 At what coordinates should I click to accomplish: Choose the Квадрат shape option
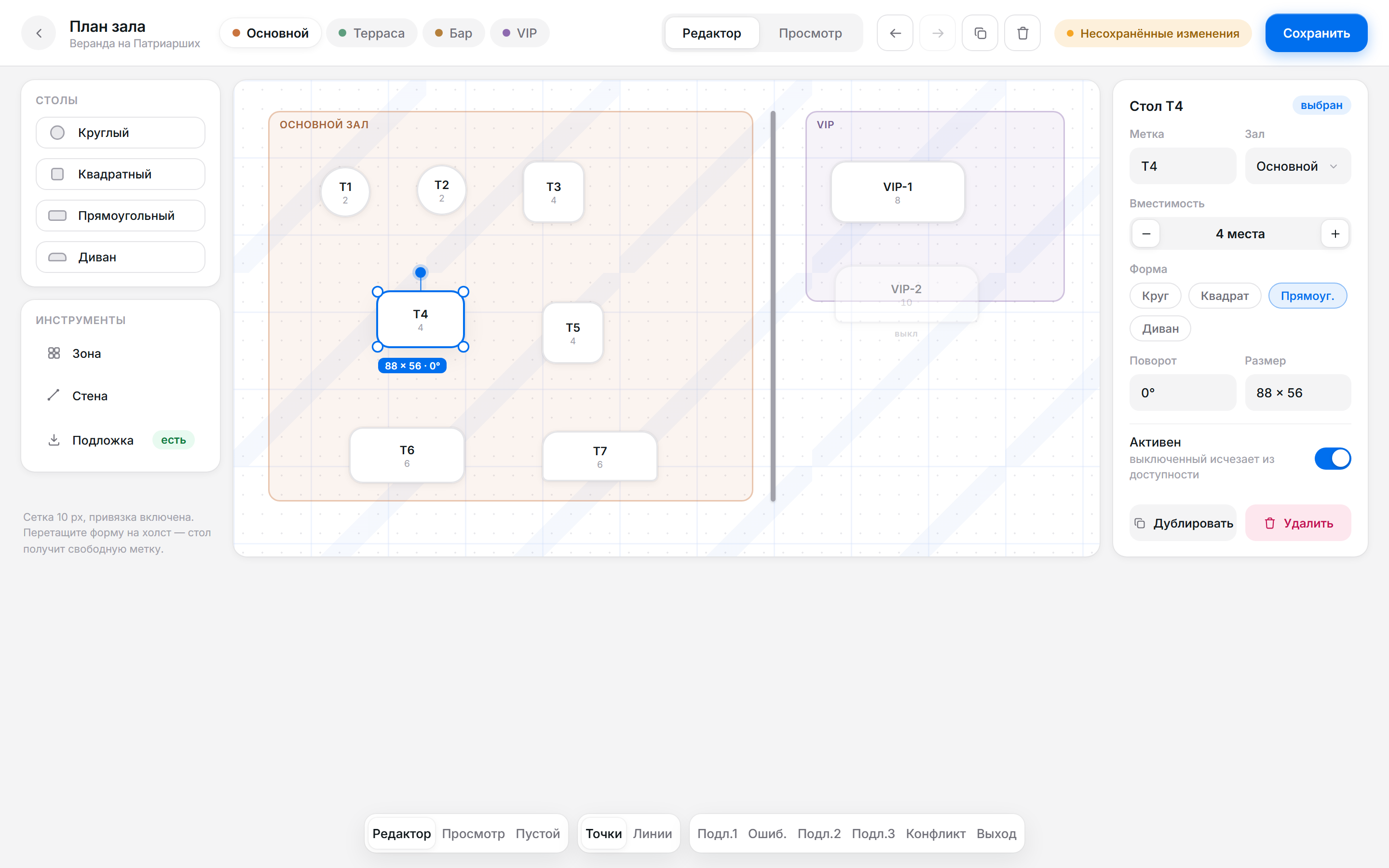(1224, 296)
